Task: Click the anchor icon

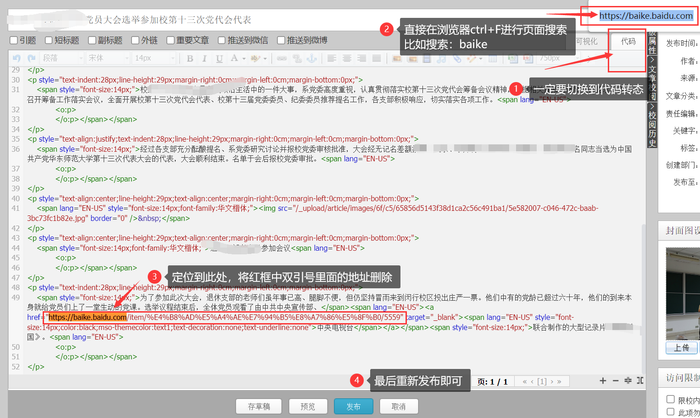Action: [x=311, y=59]
